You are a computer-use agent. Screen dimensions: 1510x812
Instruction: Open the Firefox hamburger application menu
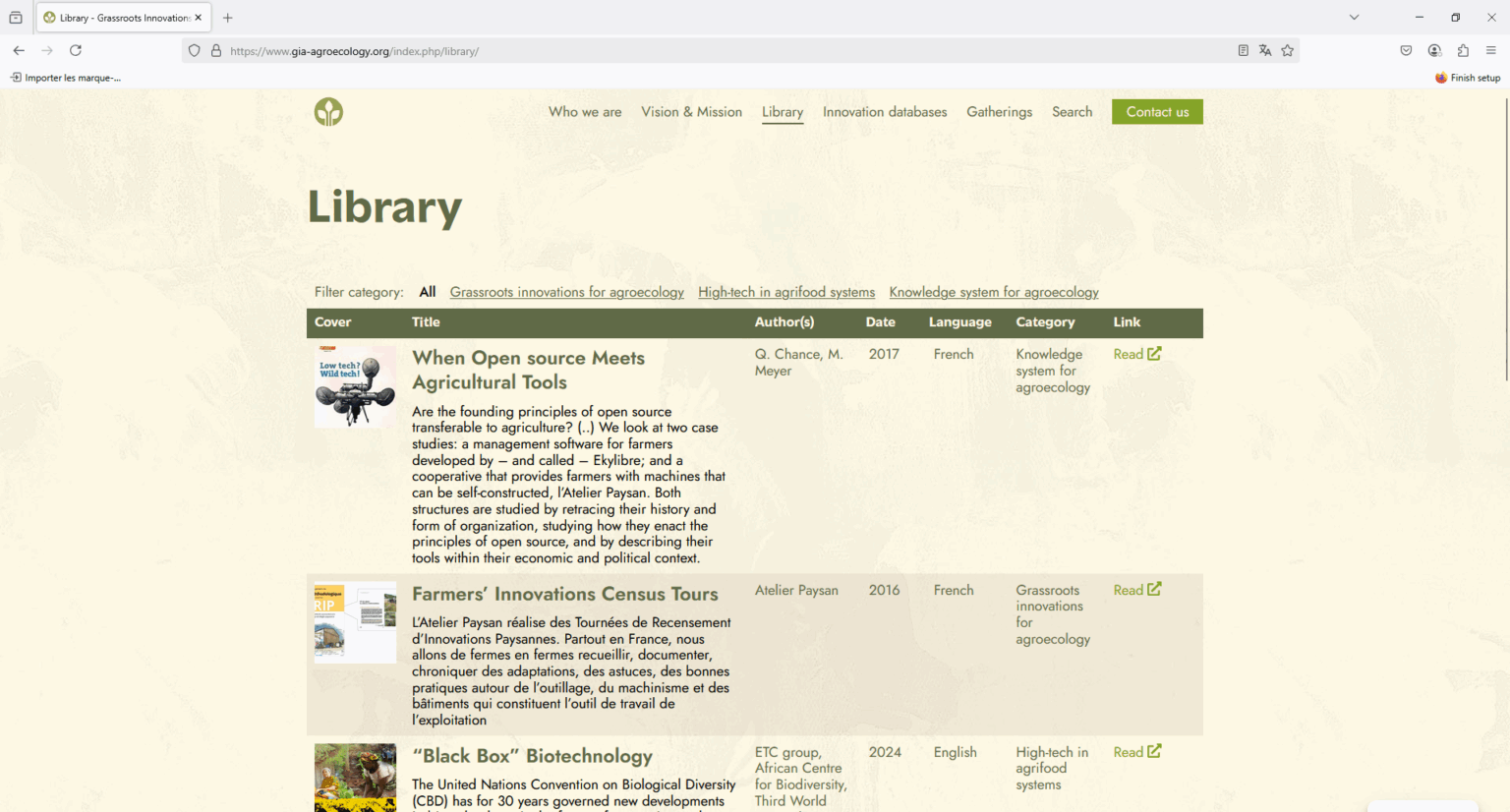1490,50
